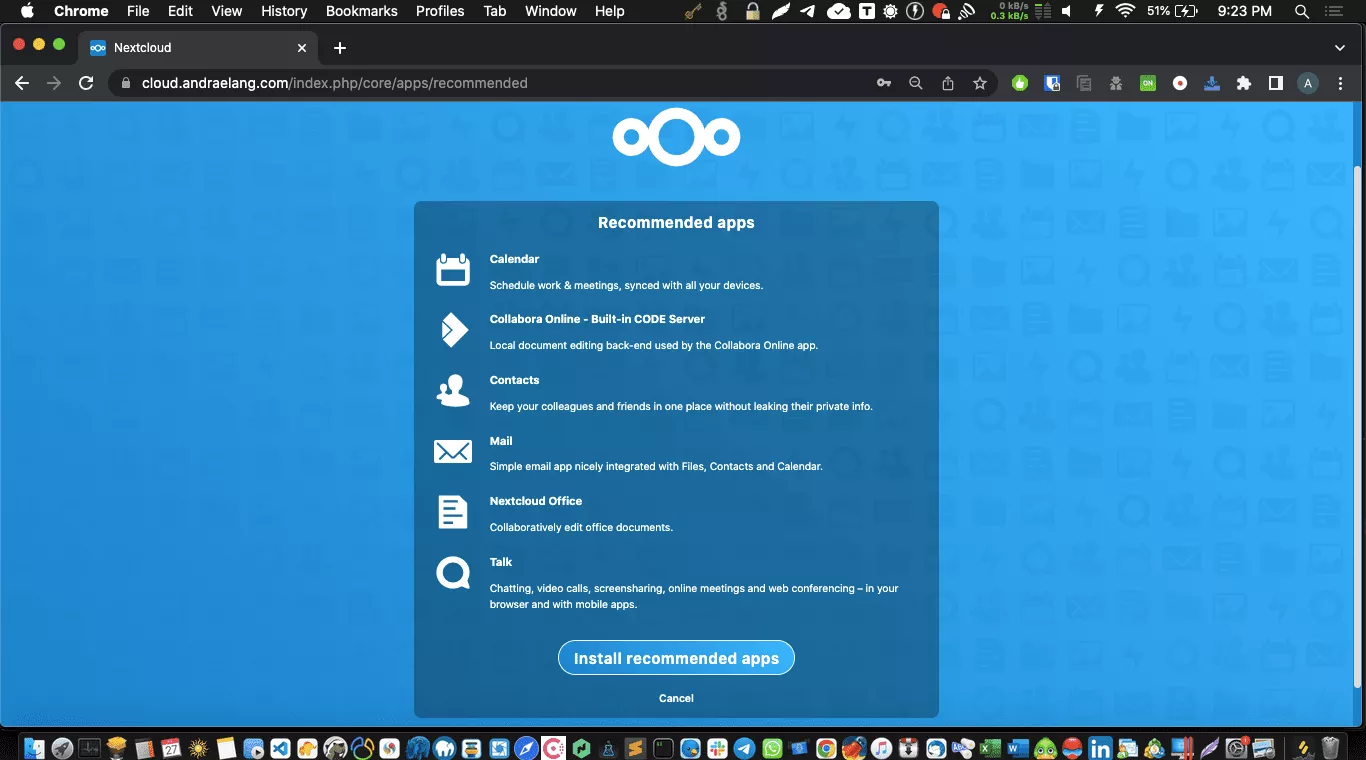Open the Chrome Extensions puzzle icon
The height and width of the screenshot is (760, 1366).
(1244, 83)
